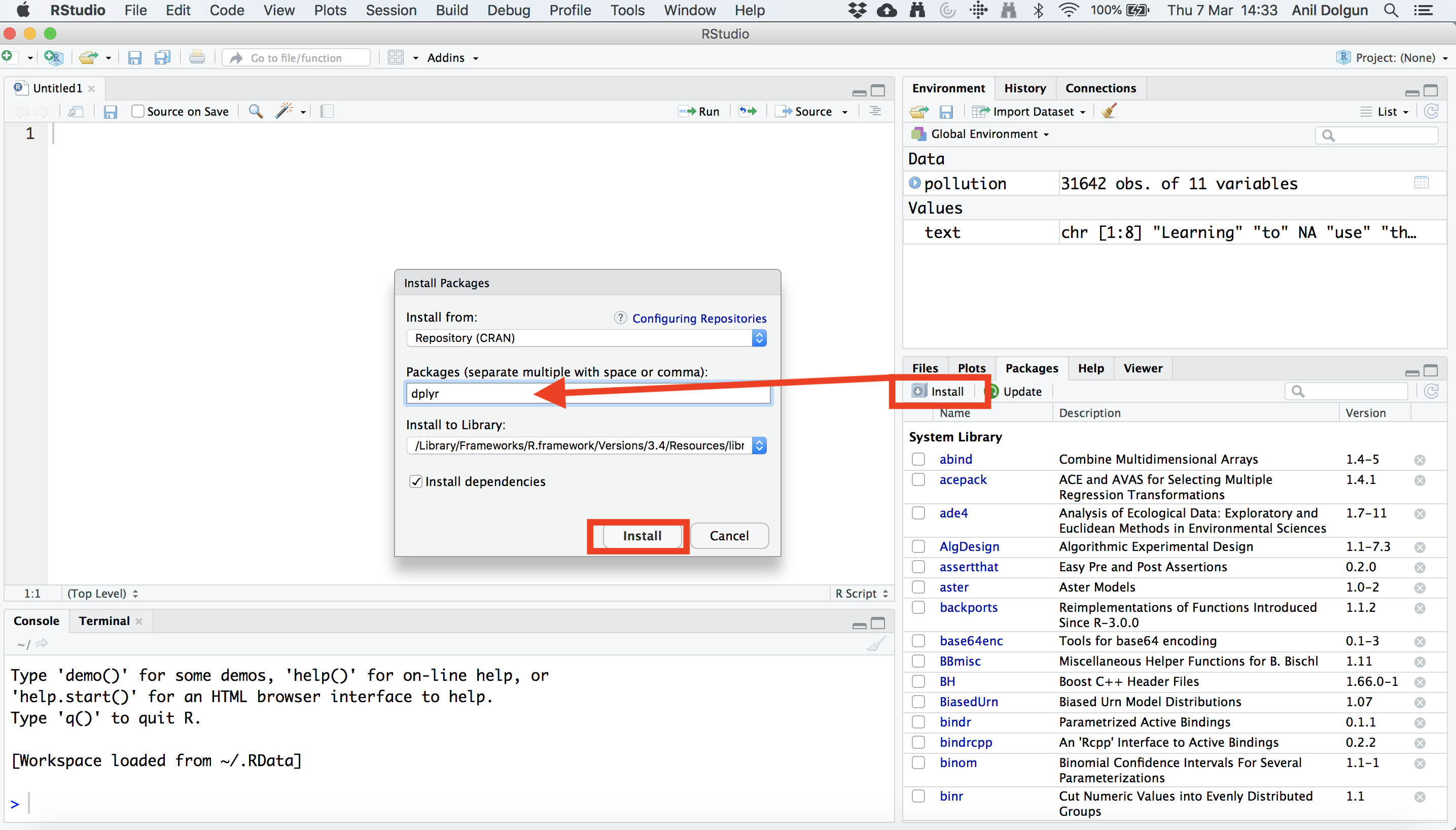The width and height of the screenshot is (1456, 830).
Task: Click the Show in new window icon in editor
Action: click(76, 112)
